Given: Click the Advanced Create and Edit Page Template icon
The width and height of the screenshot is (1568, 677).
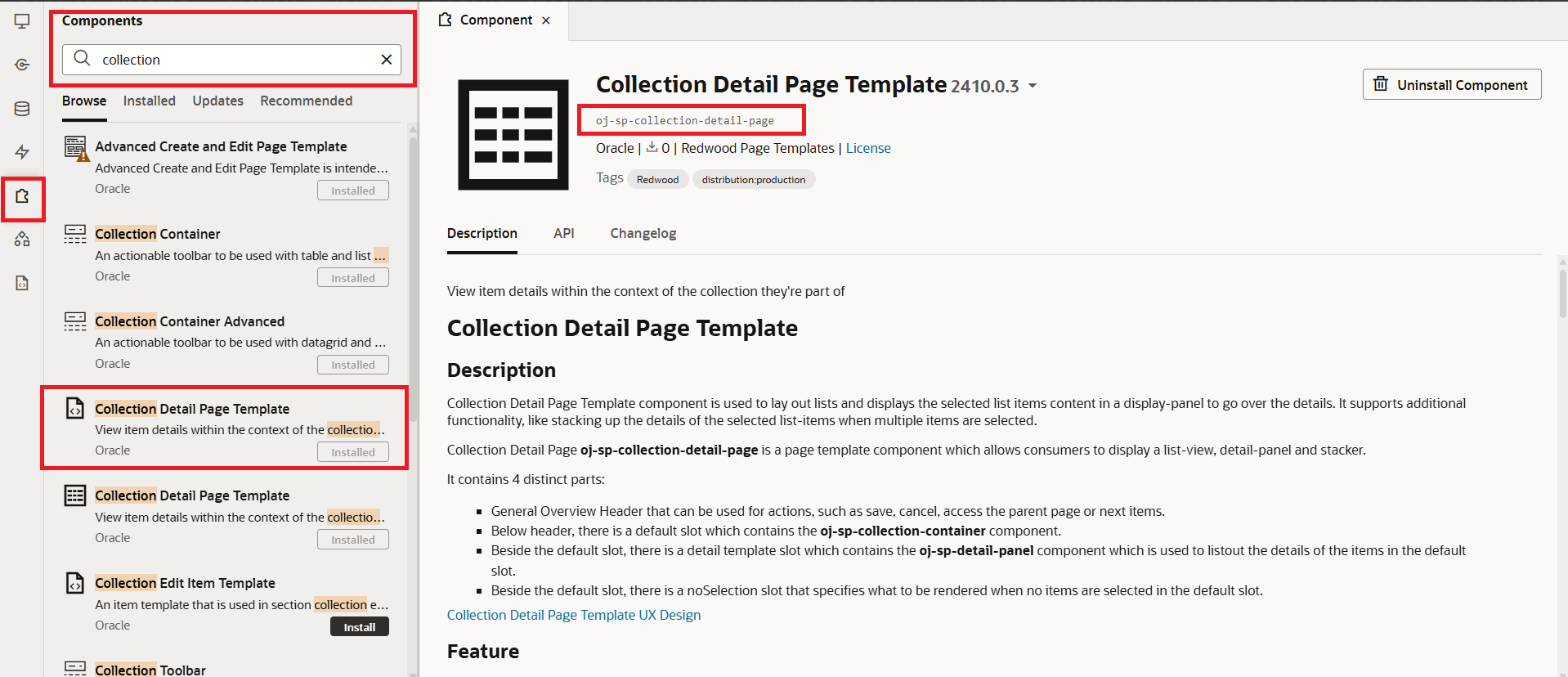Looking at the screenshot, I should (76, 148).
